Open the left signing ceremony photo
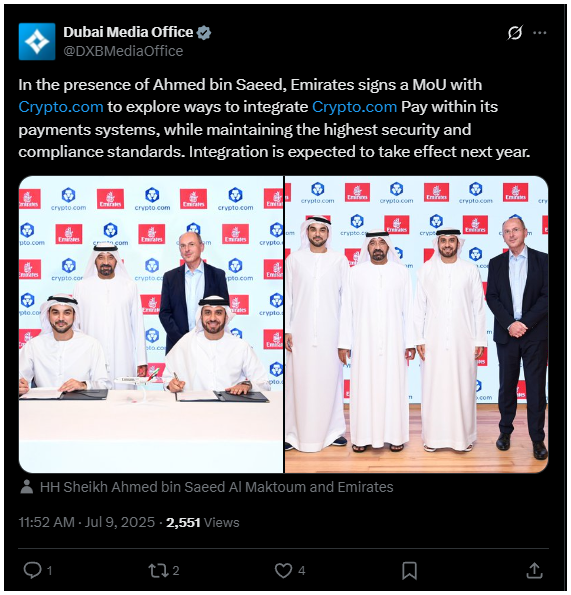571x595 pixels. 151,324
